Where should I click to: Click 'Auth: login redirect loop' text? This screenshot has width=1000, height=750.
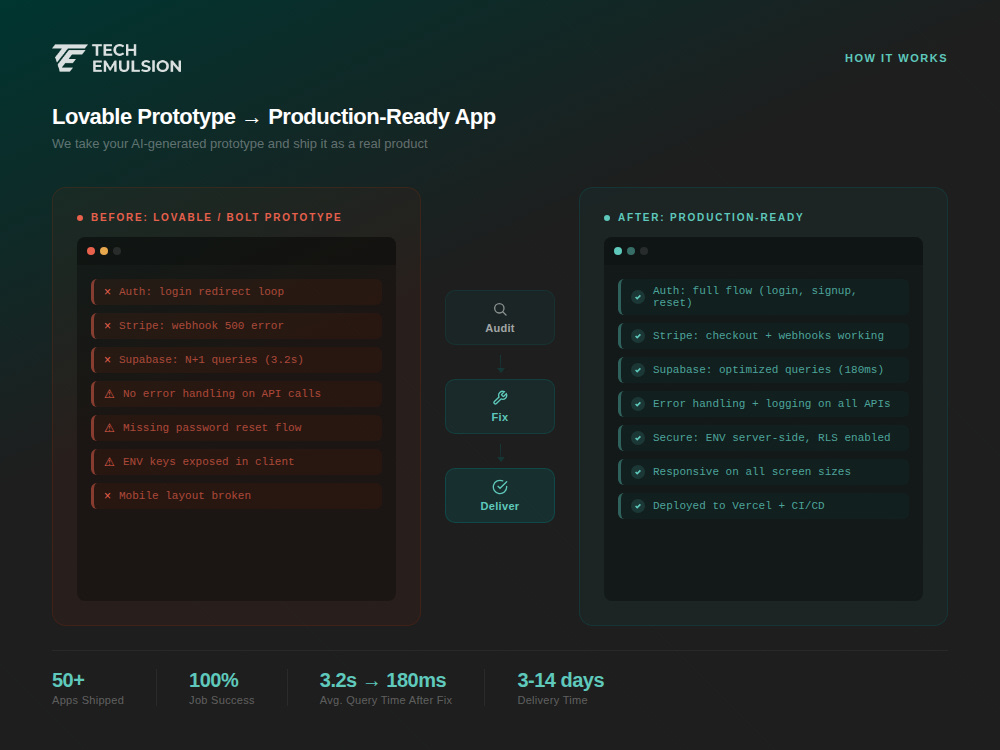click(202, 291)
